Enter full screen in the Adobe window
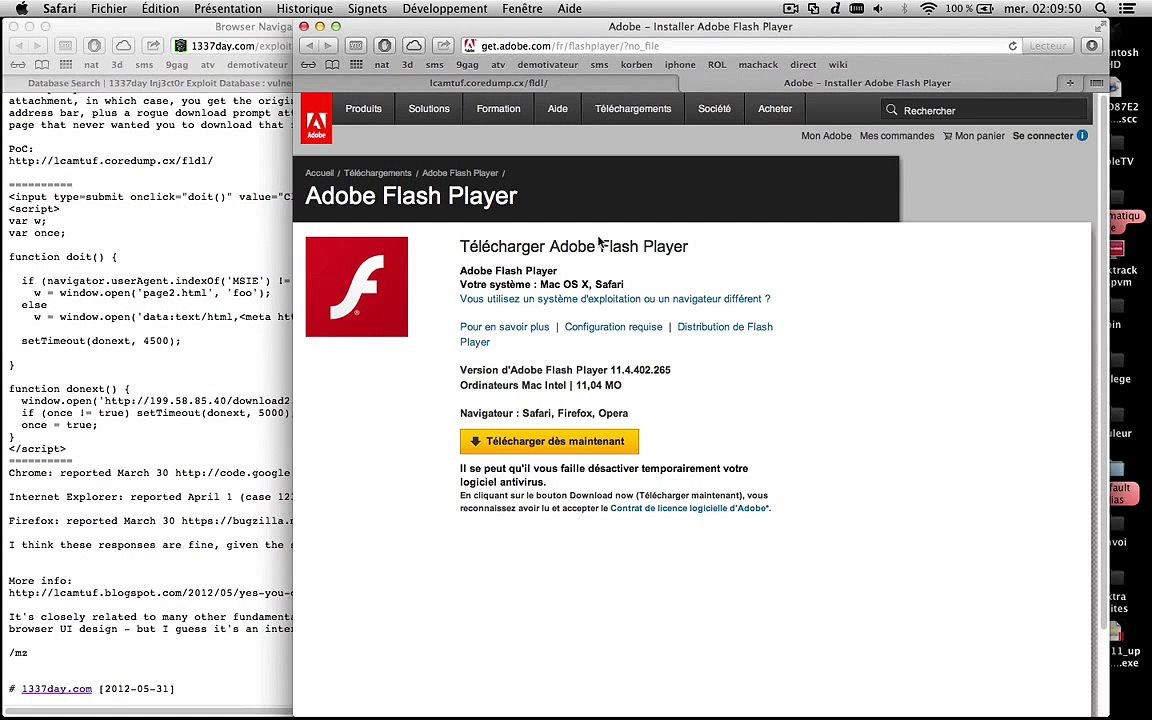 1100,26
